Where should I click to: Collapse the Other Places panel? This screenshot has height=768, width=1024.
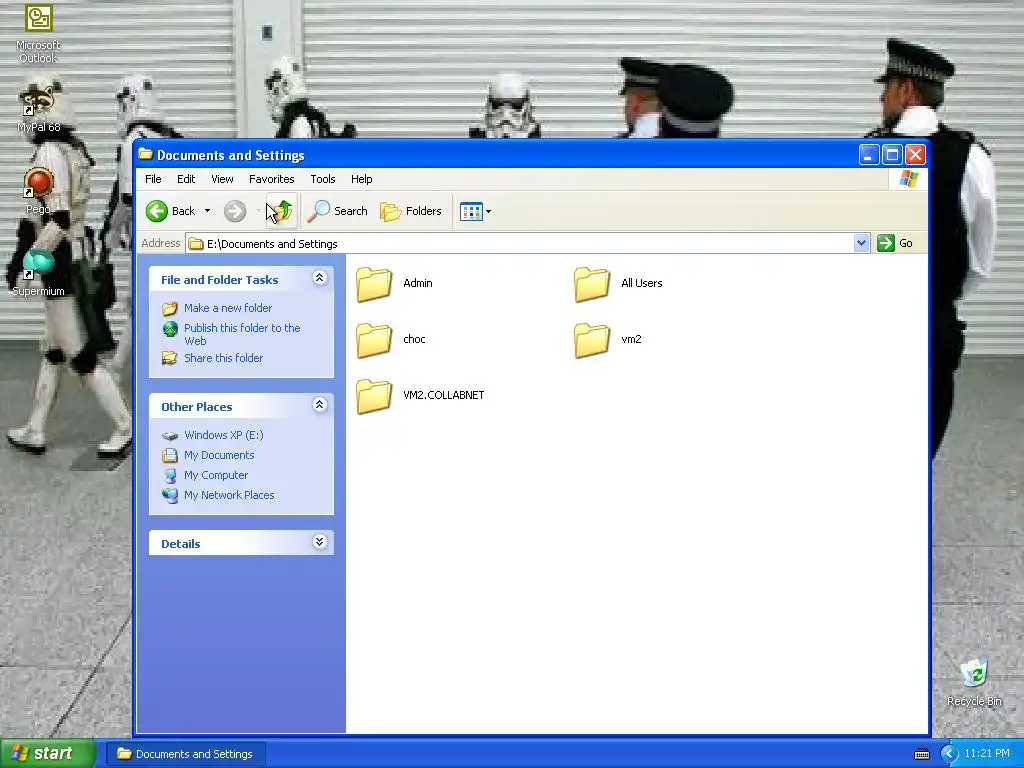319,405
